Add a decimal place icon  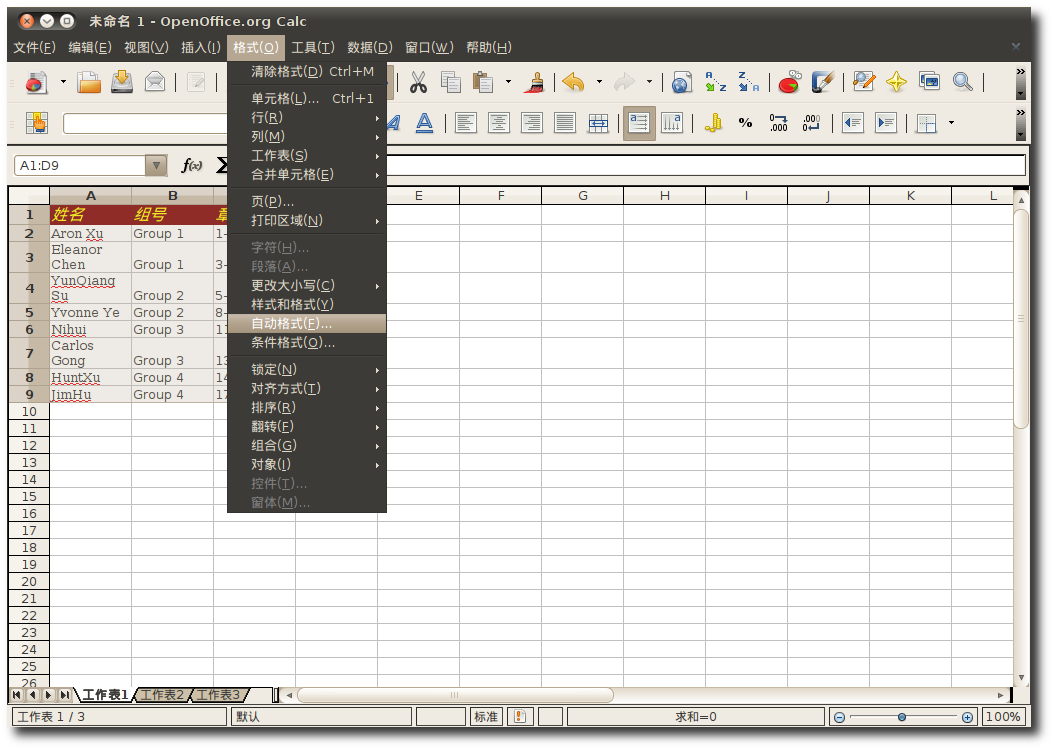coord(778,123)
